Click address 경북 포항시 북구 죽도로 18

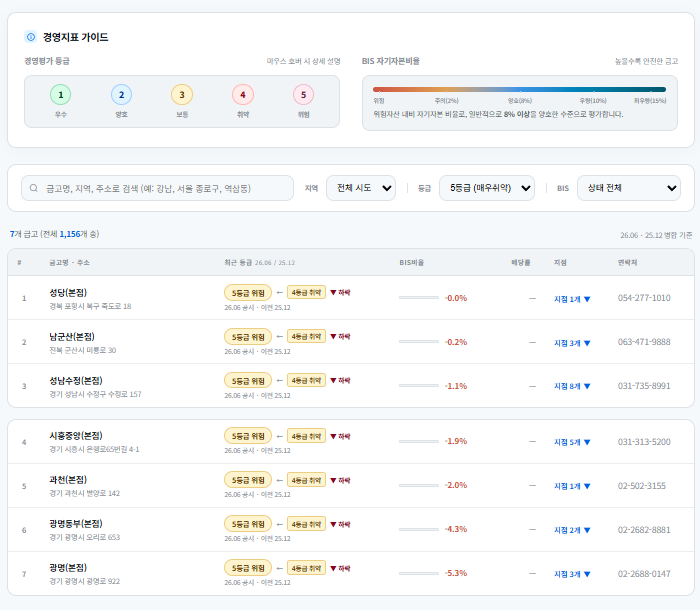click(x=90, y=306)
